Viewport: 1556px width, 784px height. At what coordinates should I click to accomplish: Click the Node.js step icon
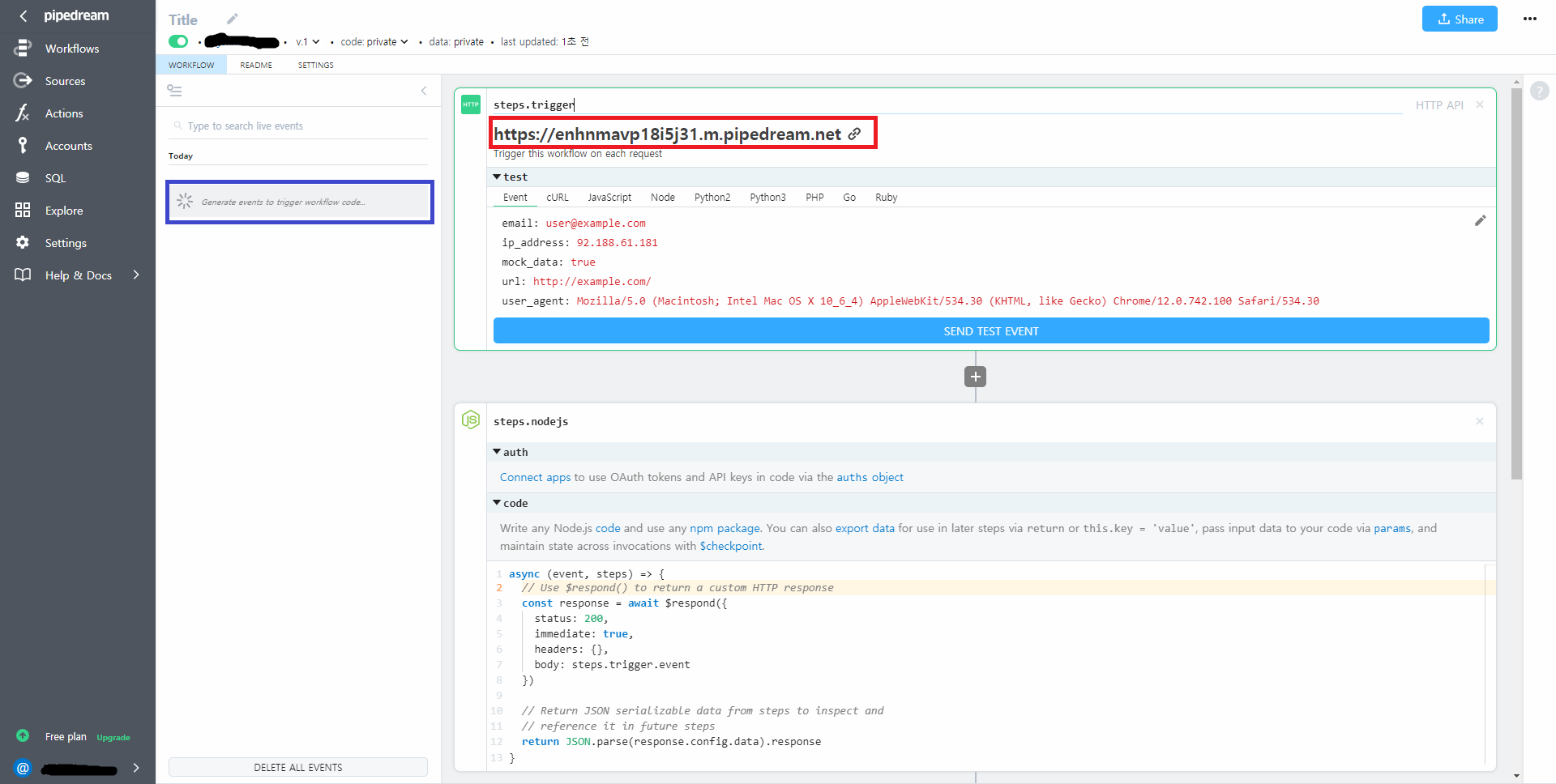pos(471,420)
